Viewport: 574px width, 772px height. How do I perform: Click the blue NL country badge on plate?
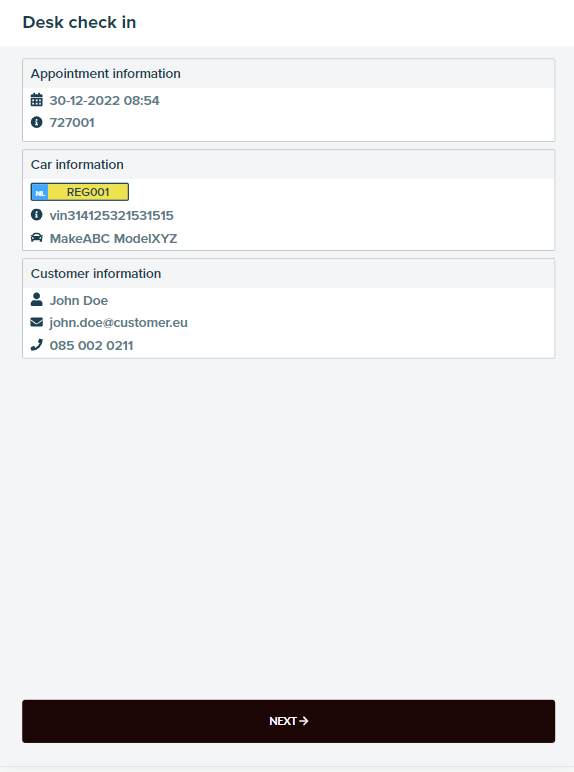tap(40, 193)
